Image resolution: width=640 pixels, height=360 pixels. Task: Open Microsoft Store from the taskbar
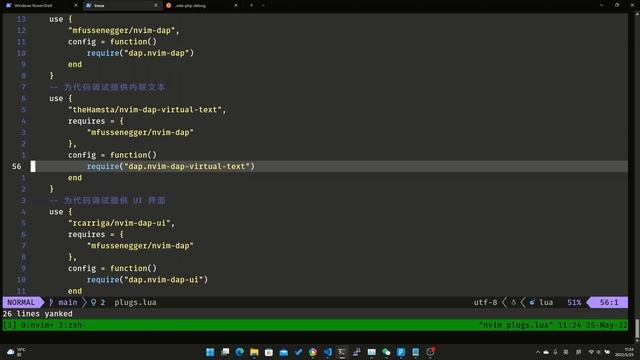269,352
